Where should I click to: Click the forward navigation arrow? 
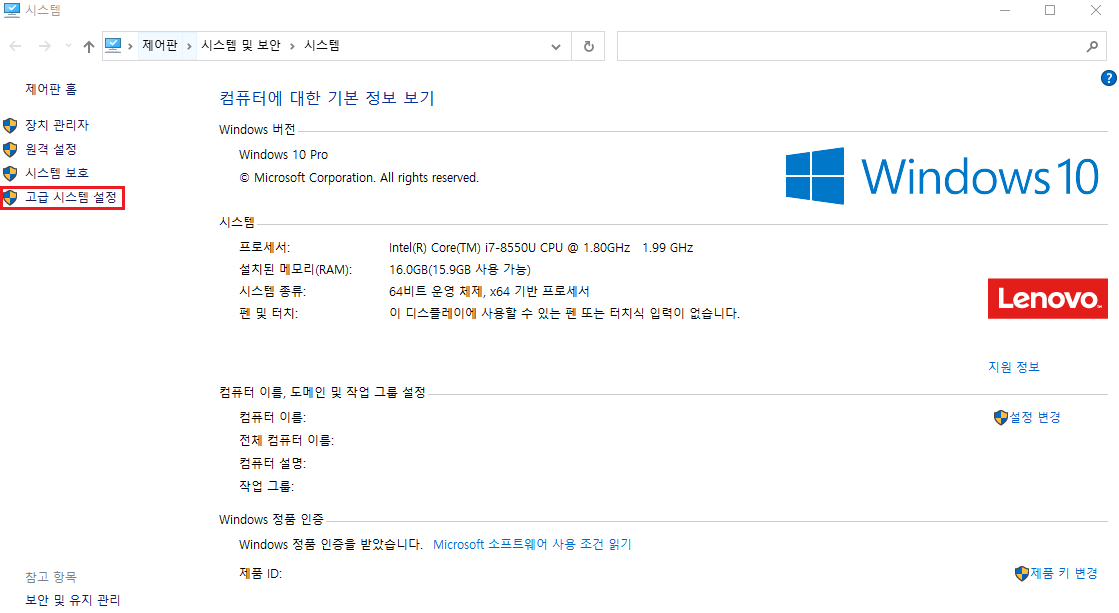[44, 46]
